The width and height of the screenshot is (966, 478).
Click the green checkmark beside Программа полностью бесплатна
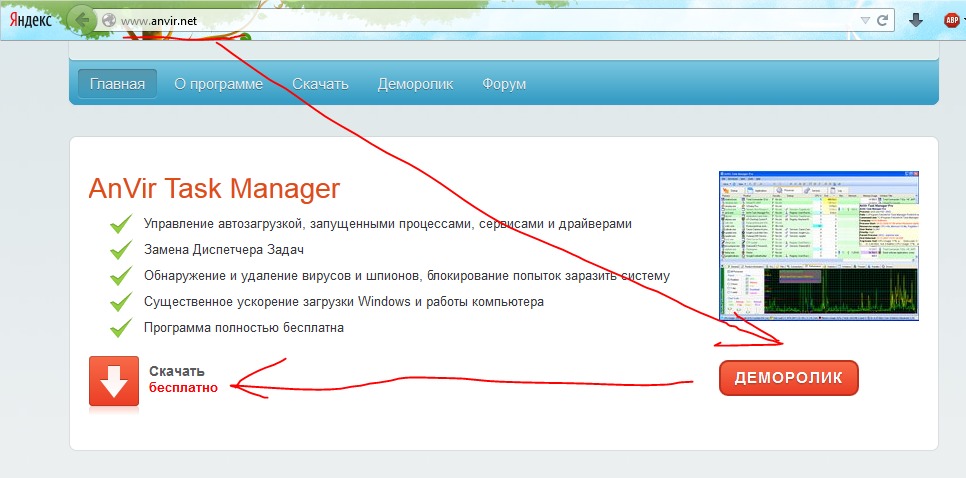(x=121, y=327)
